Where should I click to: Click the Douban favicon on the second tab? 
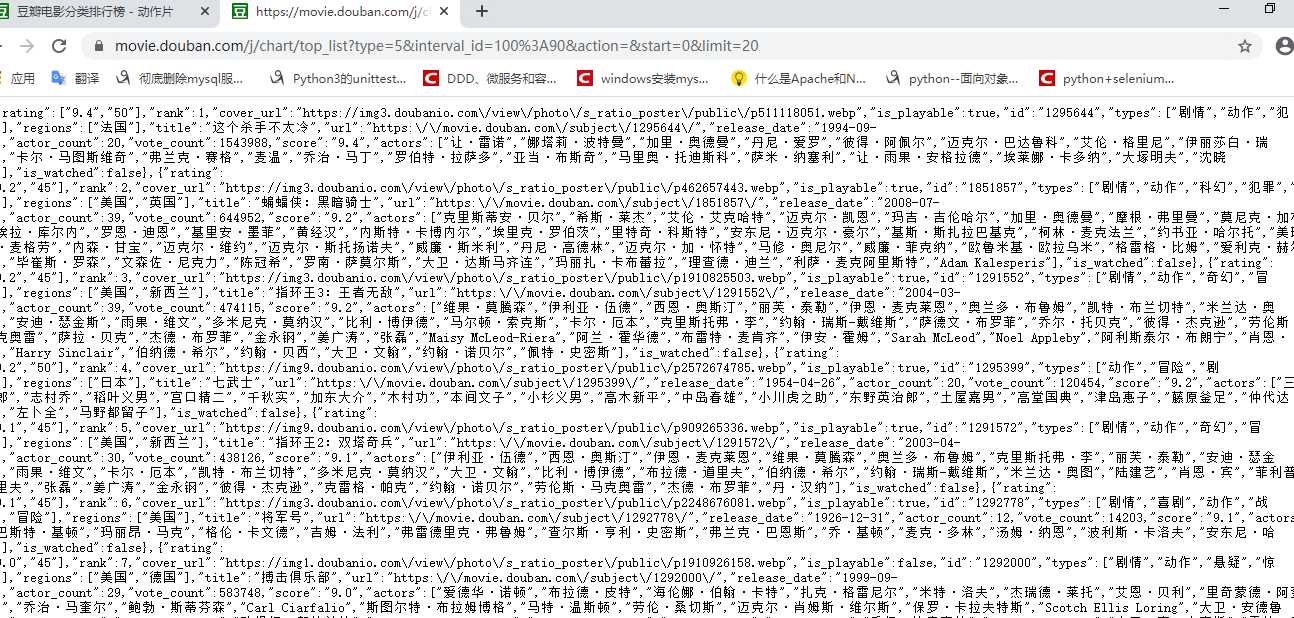tap(240, 11)
